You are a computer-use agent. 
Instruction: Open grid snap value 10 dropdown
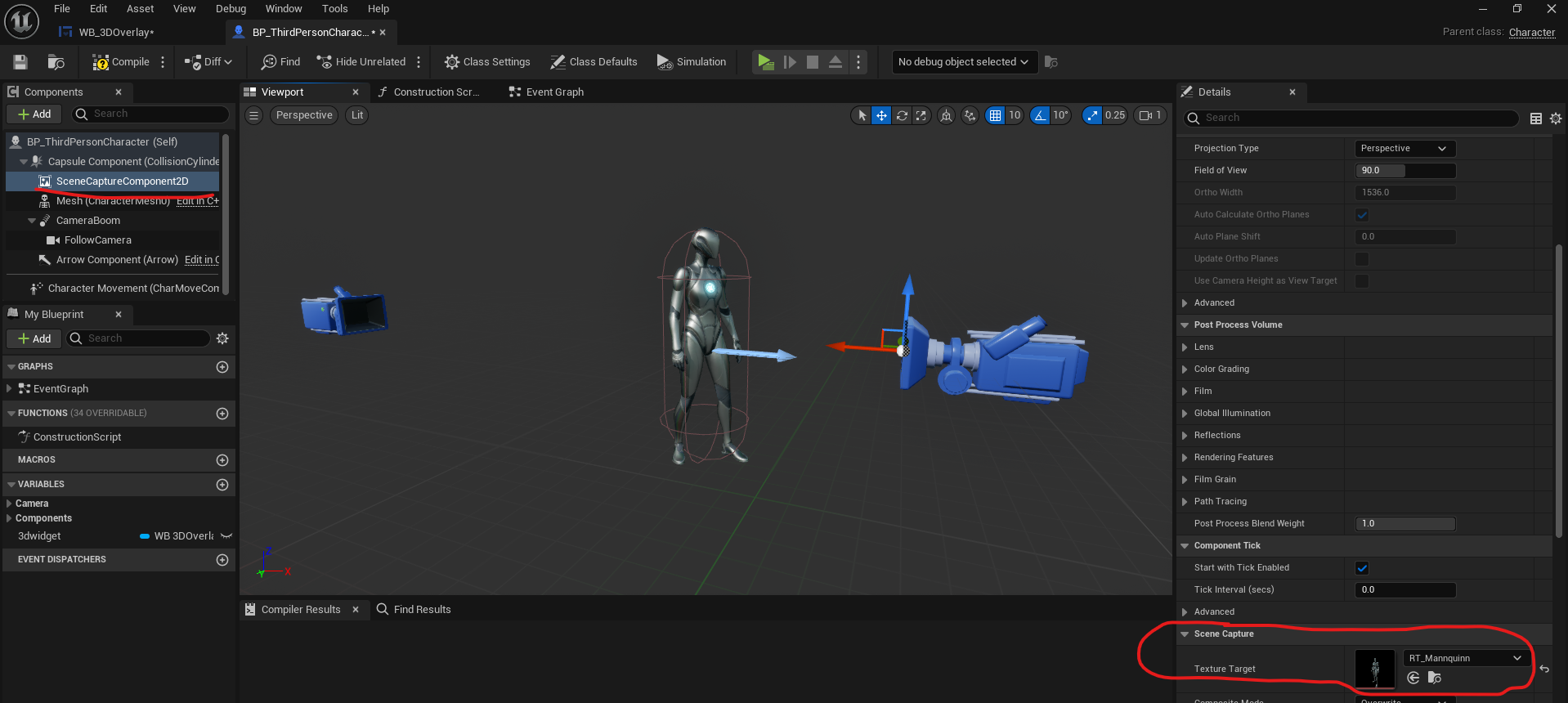(x=1015, y=115)
